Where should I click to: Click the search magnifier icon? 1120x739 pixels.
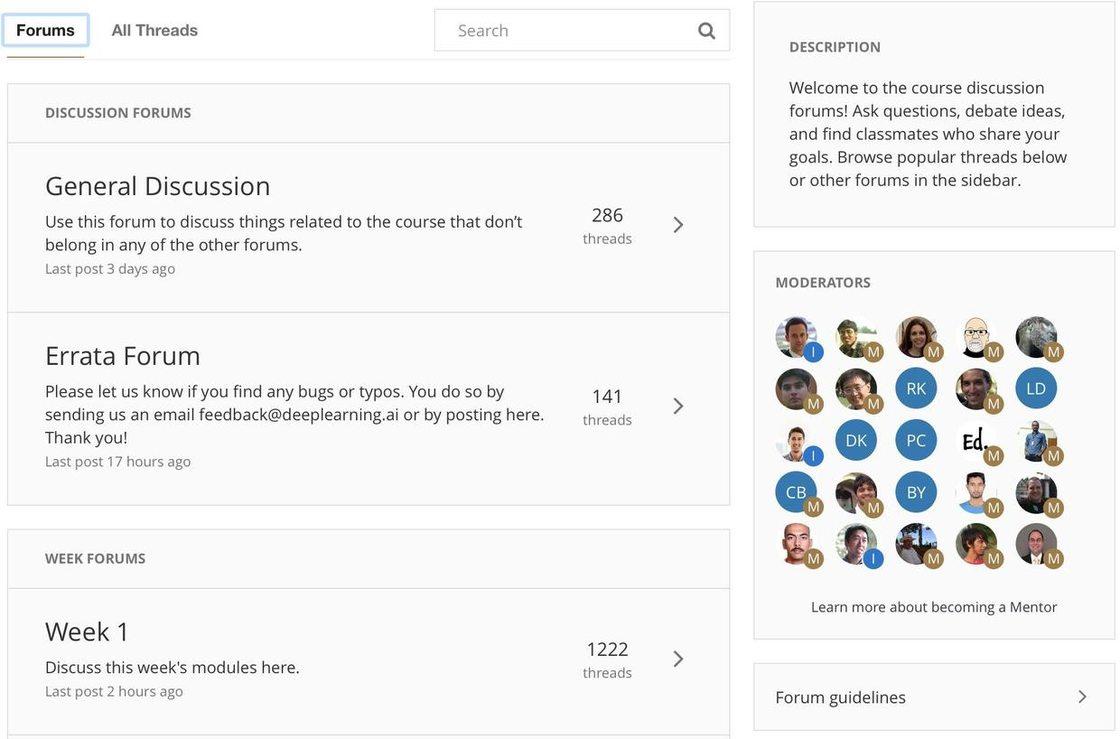click(x=706, y=31)
